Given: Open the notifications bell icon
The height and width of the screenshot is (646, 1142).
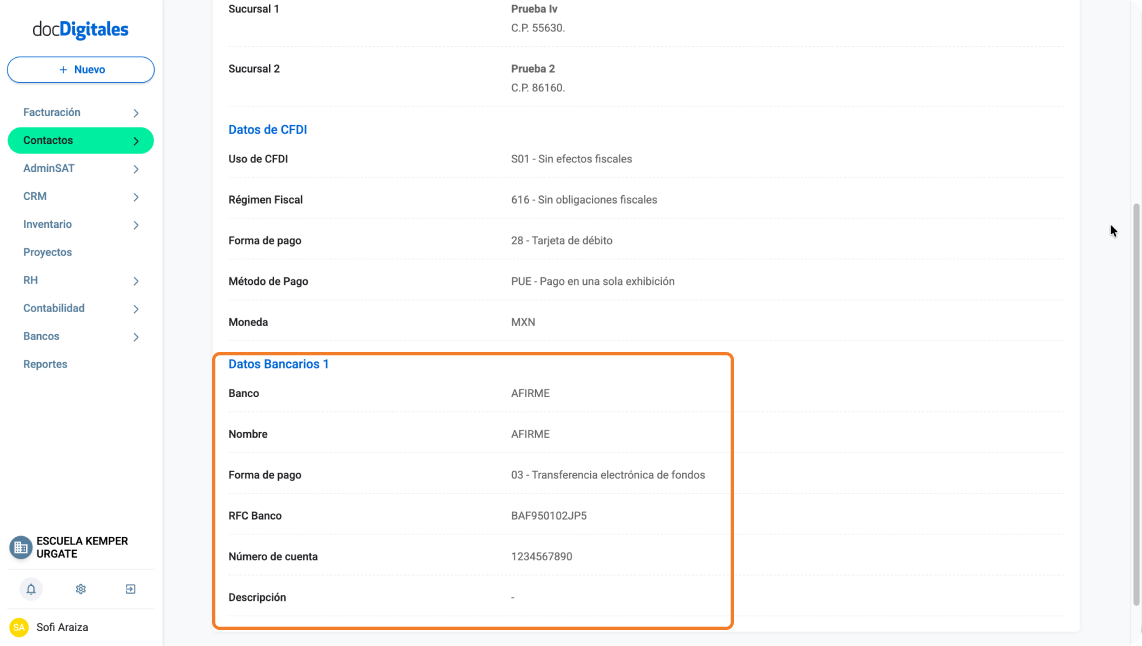Looking at the screenshot, I should coord(31,589).
